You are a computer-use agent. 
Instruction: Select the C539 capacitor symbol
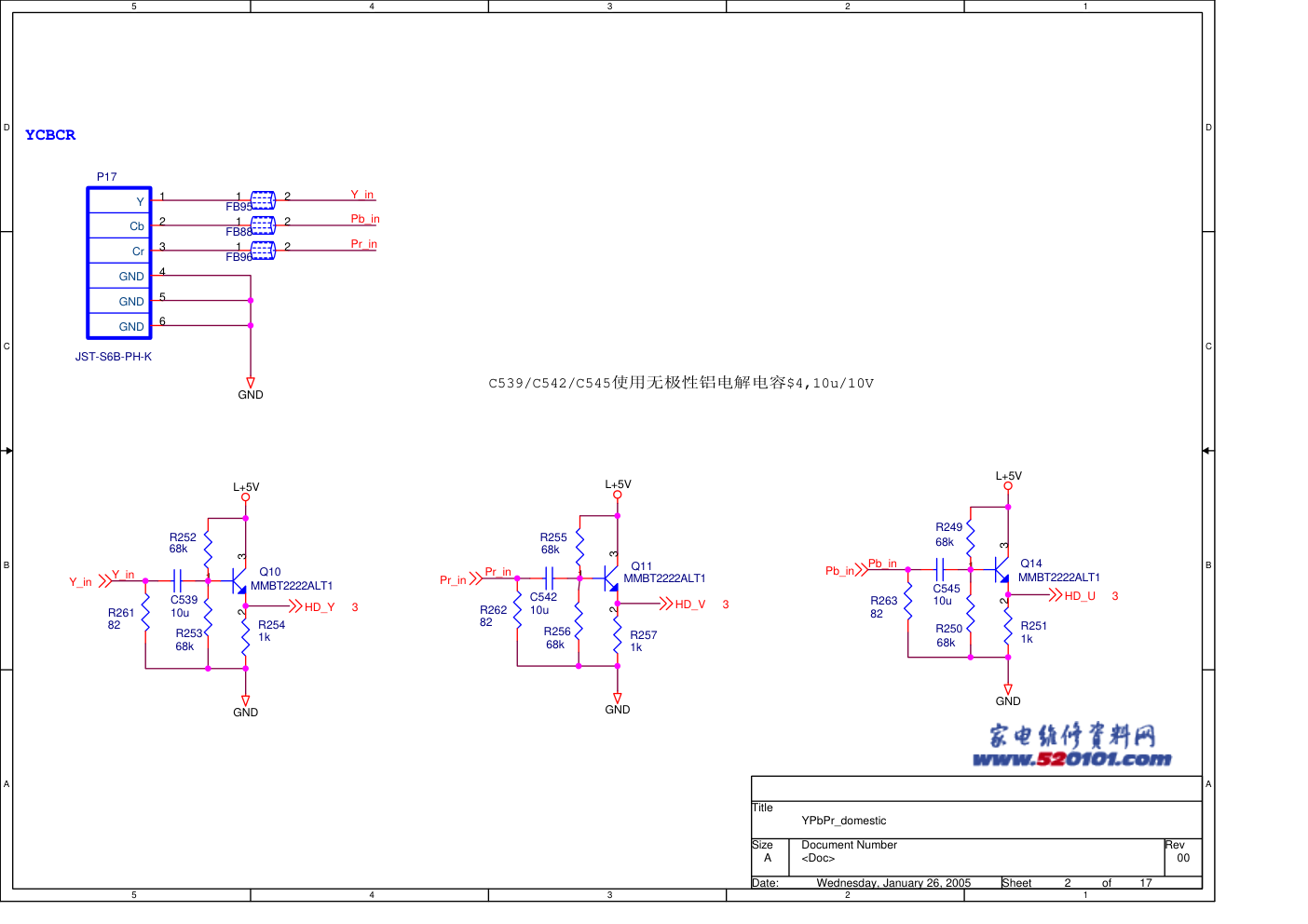pyautogui.click(x=177, y=581)
